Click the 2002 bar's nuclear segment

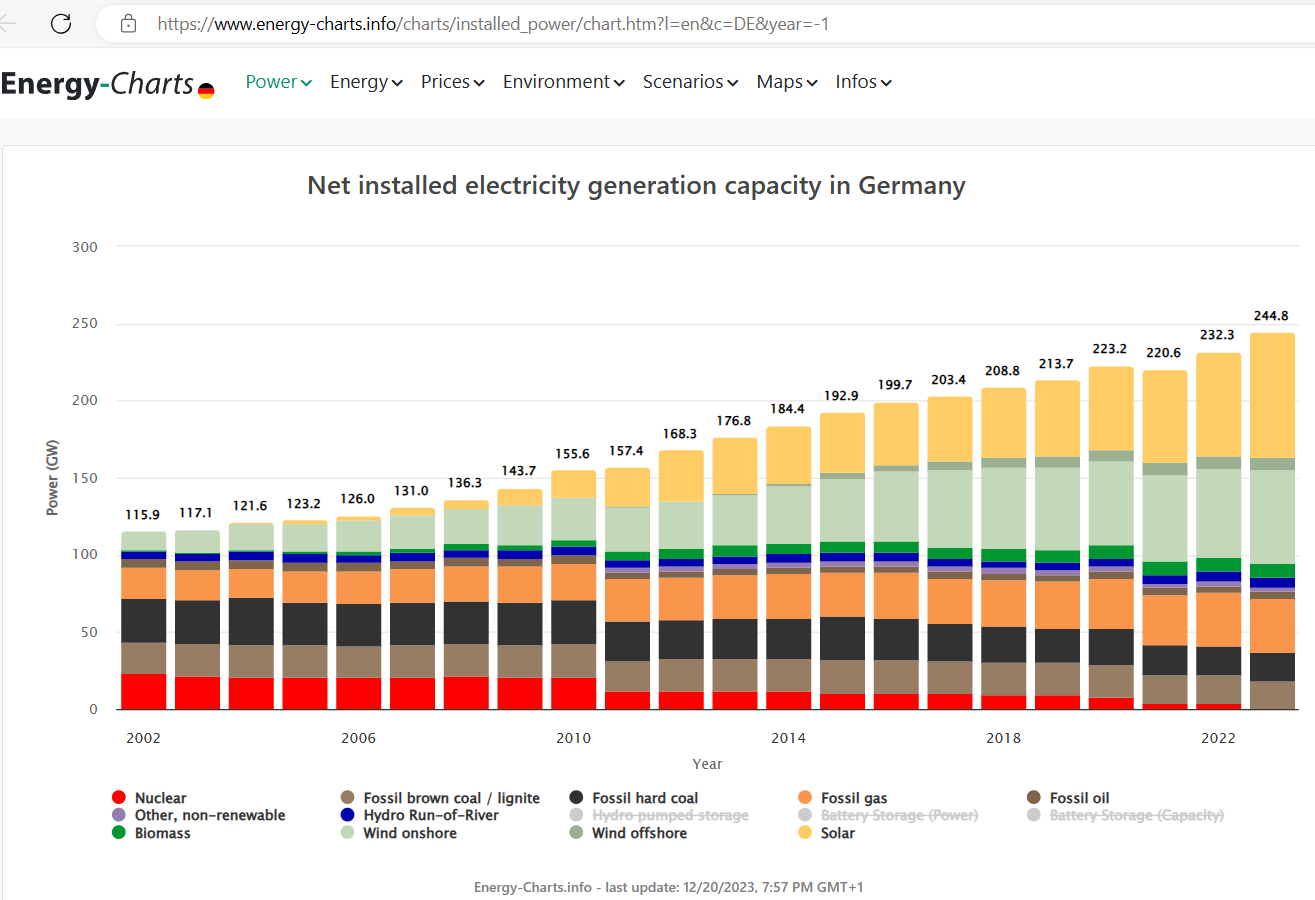(x=144, y=692)
